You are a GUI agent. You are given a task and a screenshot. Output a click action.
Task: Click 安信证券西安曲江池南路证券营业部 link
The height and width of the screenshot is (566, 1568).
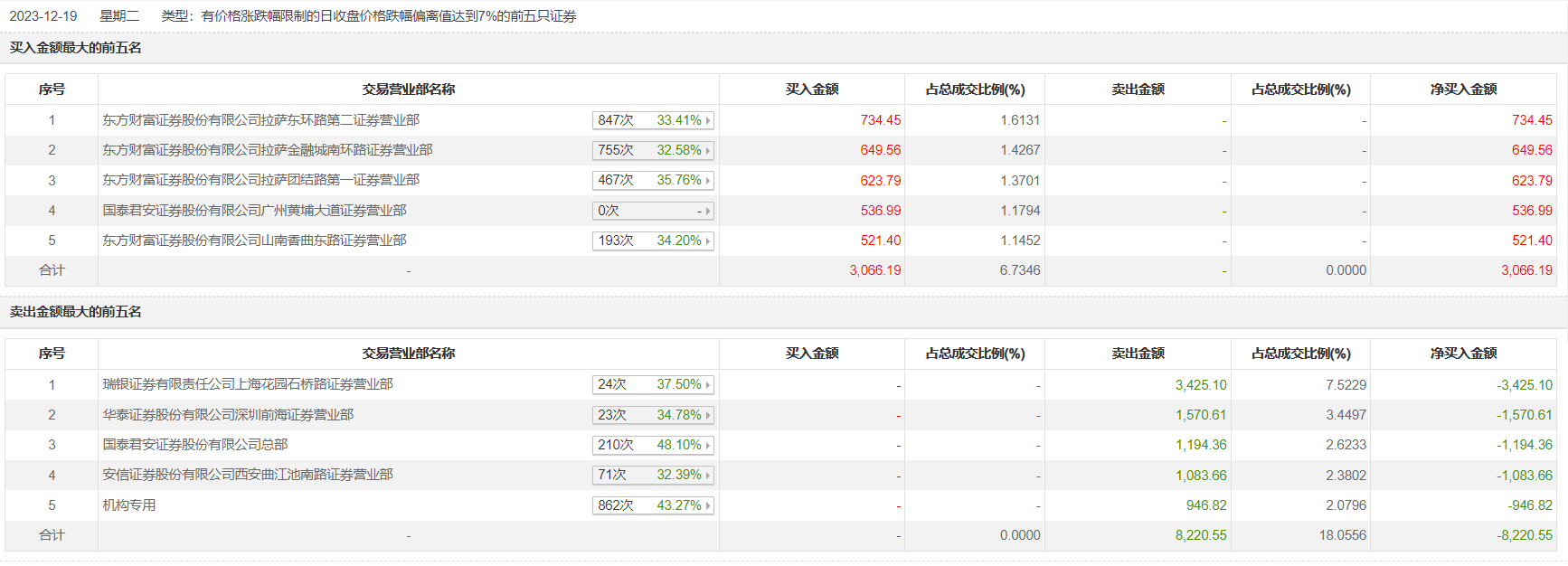click(248, 475)
